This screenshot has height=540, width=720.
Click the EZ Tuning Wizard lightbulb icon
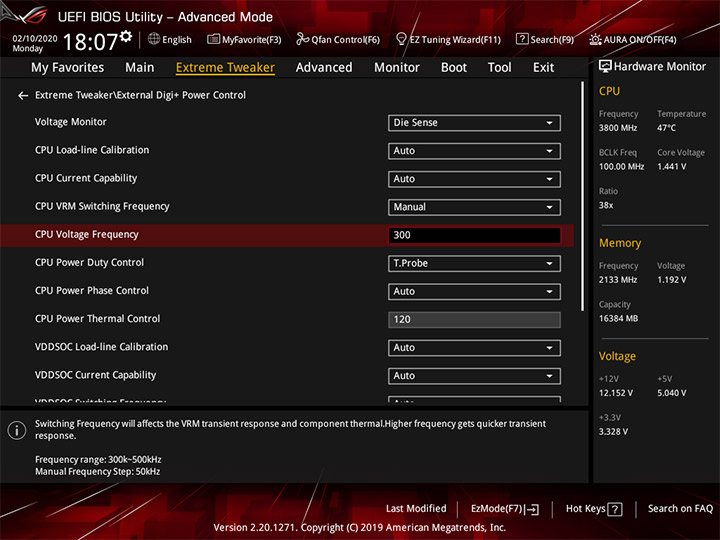[x=401, y=39]
